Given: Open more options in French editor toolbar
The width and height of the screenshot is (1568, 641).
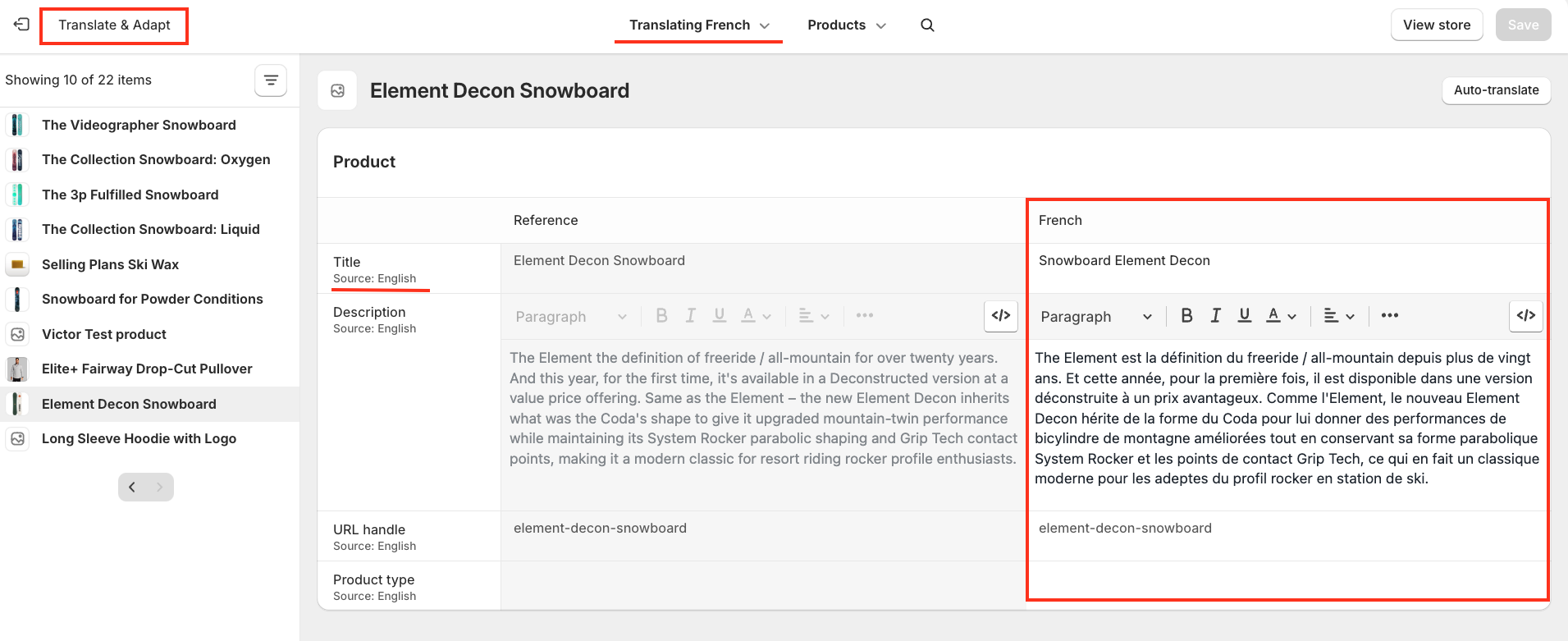Looking at the screenshot, I should tap(1389, 316).
